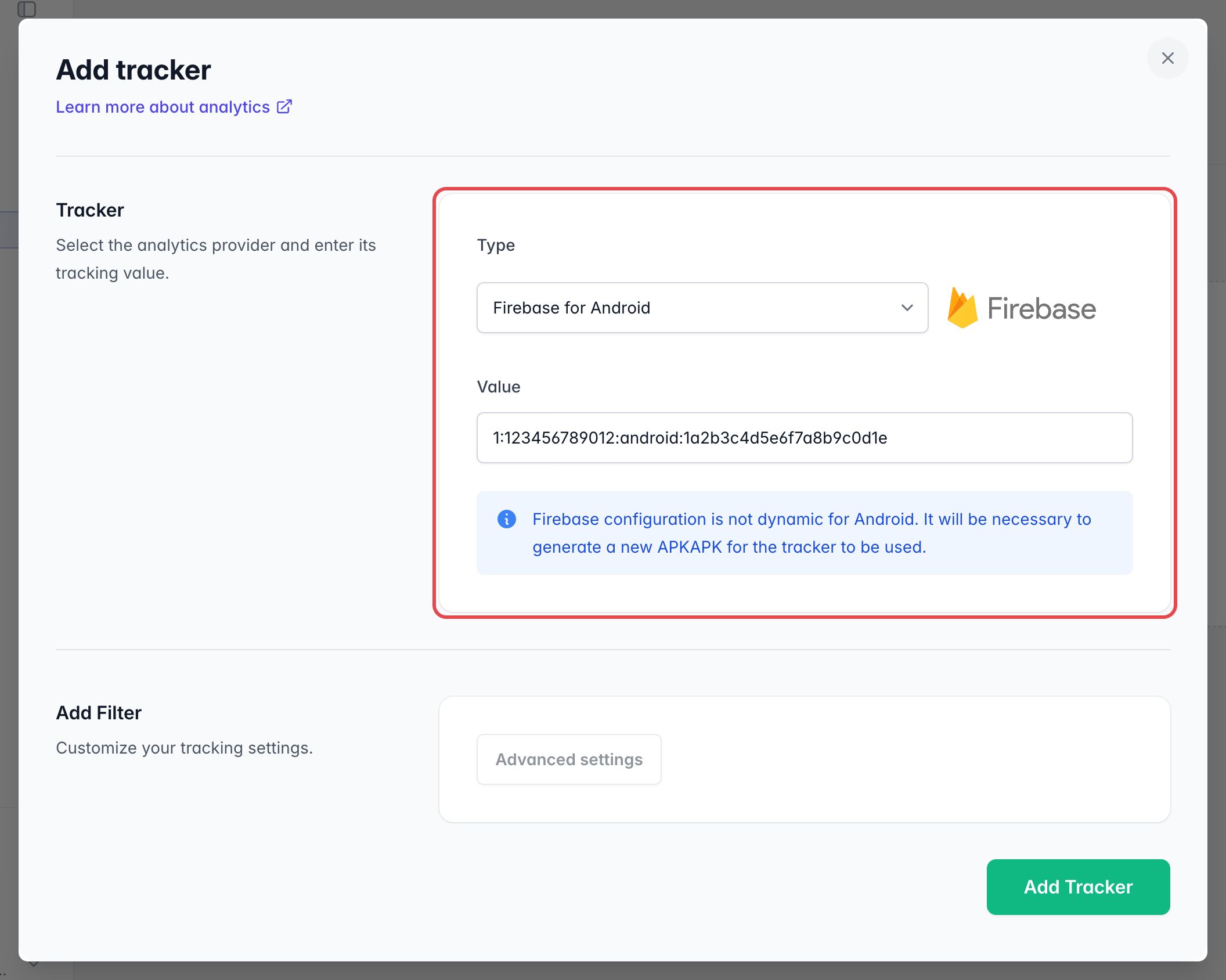Click the Type field label
The image size is (1226, 980).
[496, 245]
